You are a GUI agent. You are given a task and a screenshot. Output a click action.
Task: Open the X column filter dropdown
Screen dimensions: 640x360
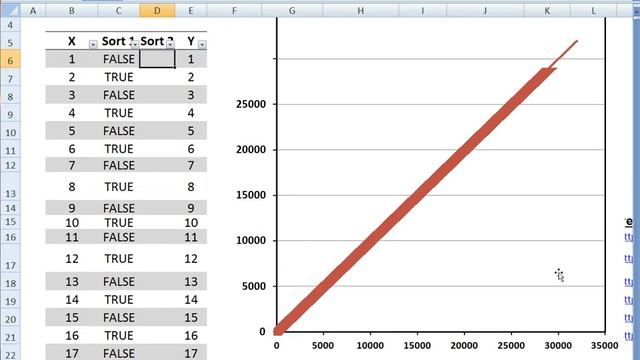tap(93, 44)
